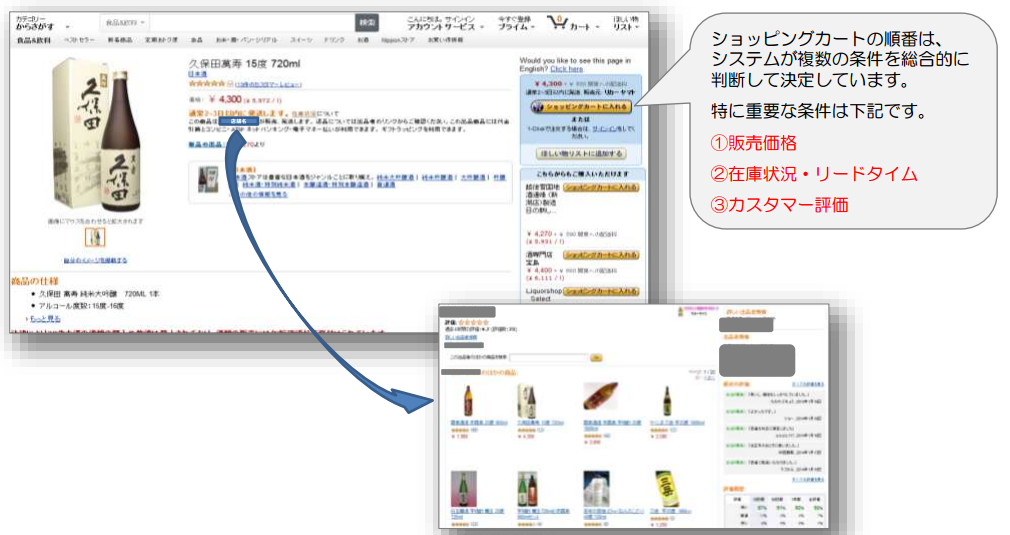This screenshot has width=1010, height=535.
Task: Click the Go button in seller store page
Action: 596,357
